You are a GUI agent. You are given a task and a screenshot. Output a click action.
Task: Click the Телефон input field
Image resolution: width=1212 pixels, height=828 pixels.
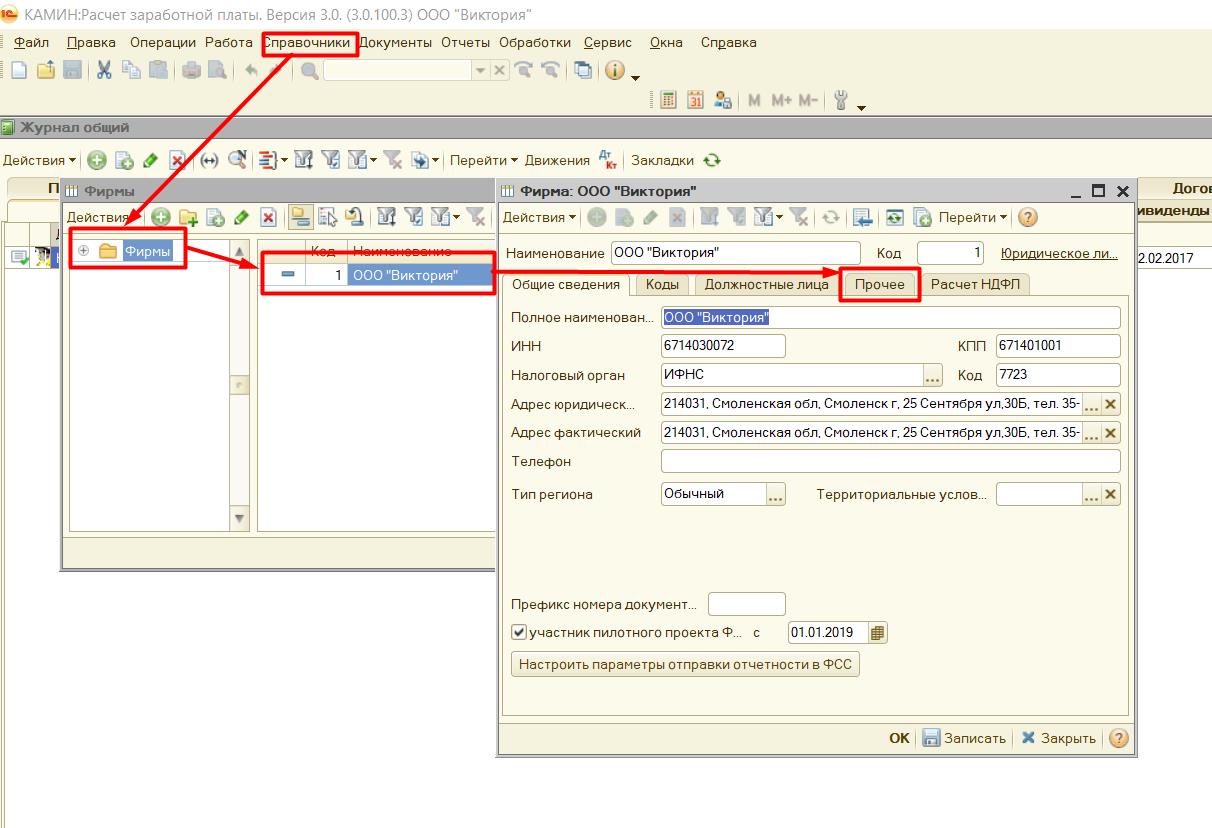(890, 462)
